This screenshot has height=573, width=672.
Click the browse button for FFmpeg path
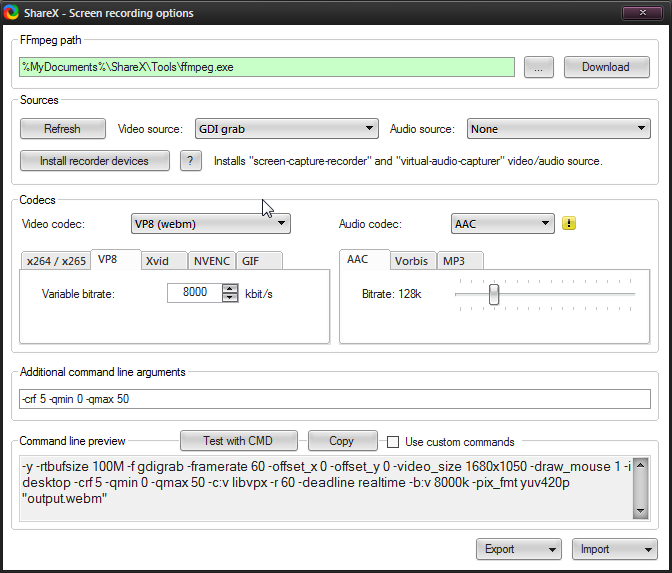pos(538,67)
